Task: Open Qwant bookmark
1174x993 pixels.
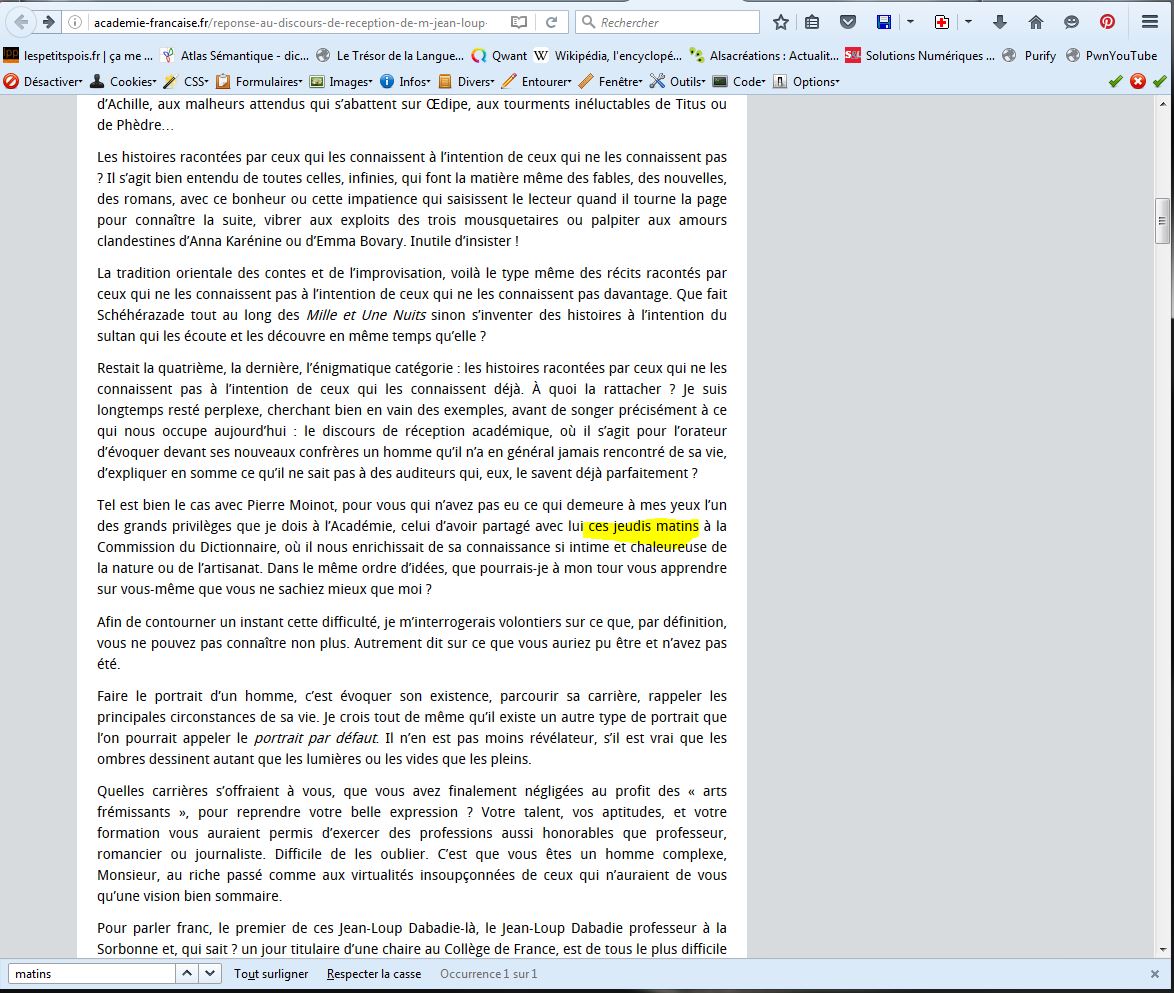Action: click(x=499, y=55)
